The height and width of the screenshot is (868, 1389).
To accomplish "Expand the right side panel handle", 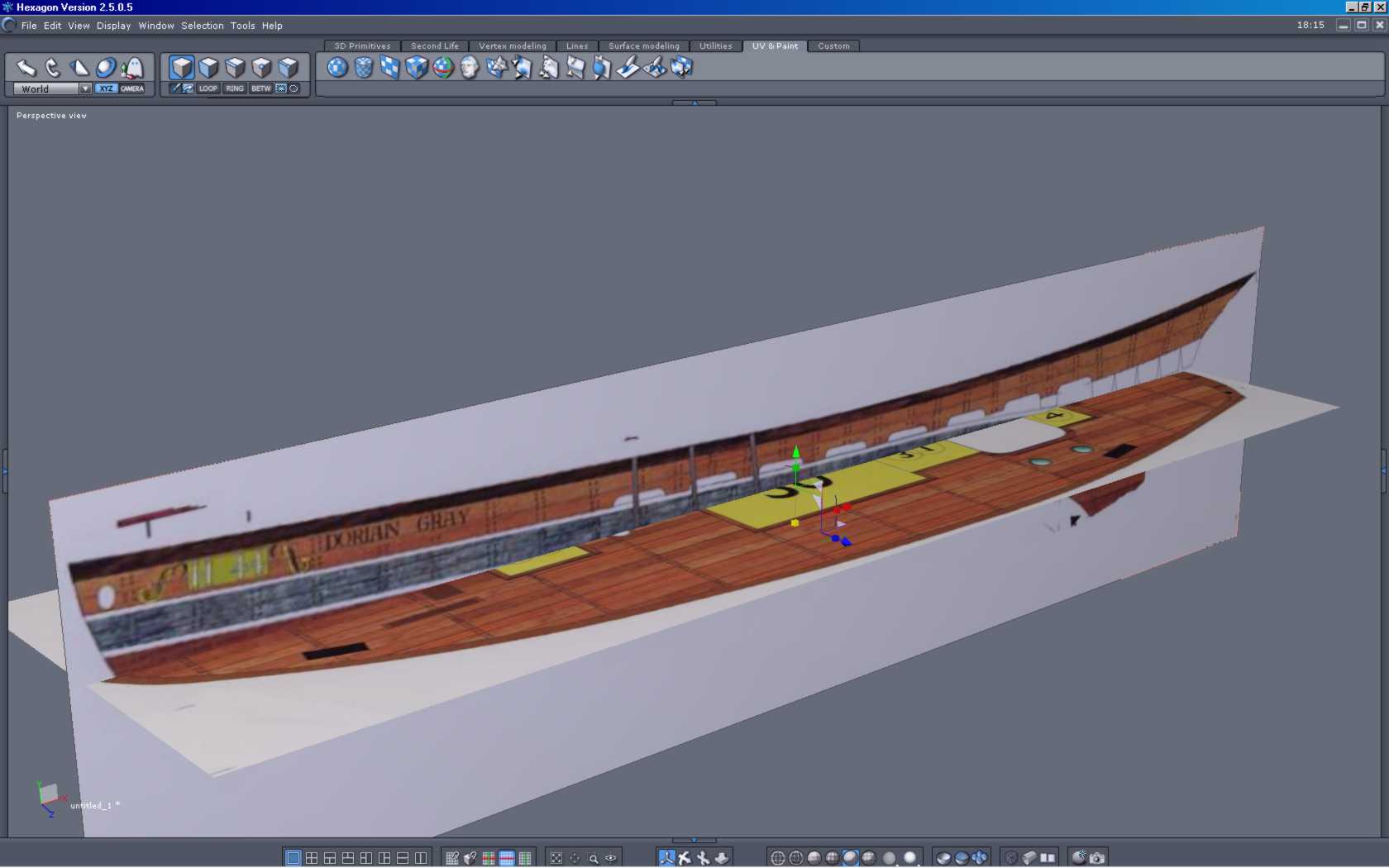I will (1384, 471).
